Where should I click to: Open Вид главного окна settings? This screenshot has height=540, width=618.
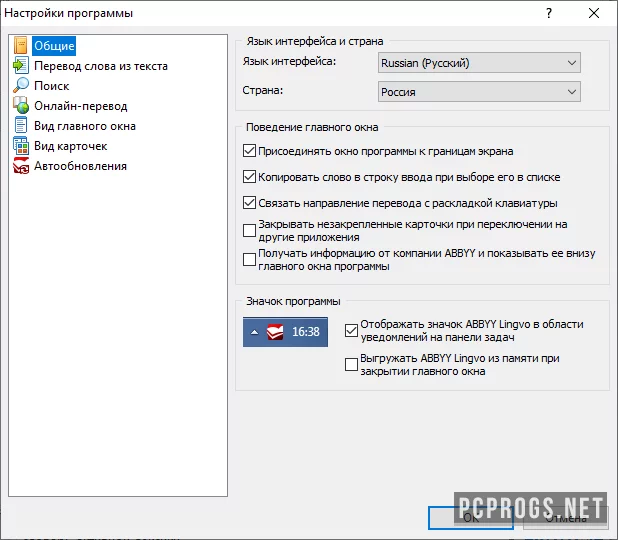tap(85, 126)
